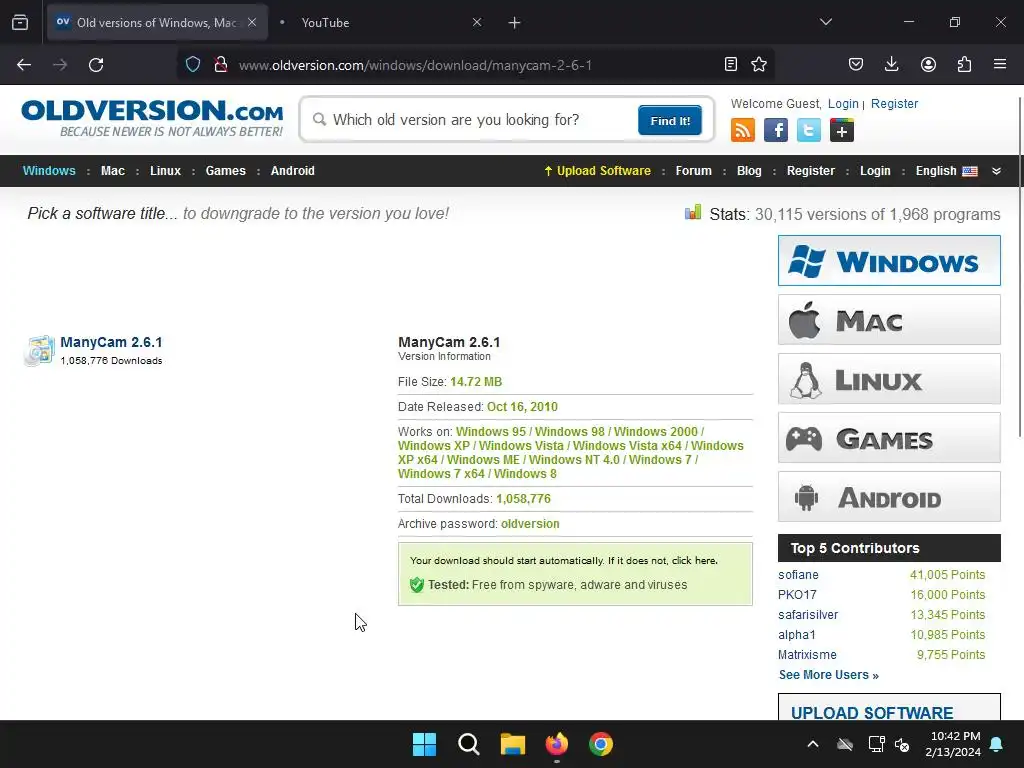Open the Firefox application menu
The image size is (1024, 768).
[1000, 64]
